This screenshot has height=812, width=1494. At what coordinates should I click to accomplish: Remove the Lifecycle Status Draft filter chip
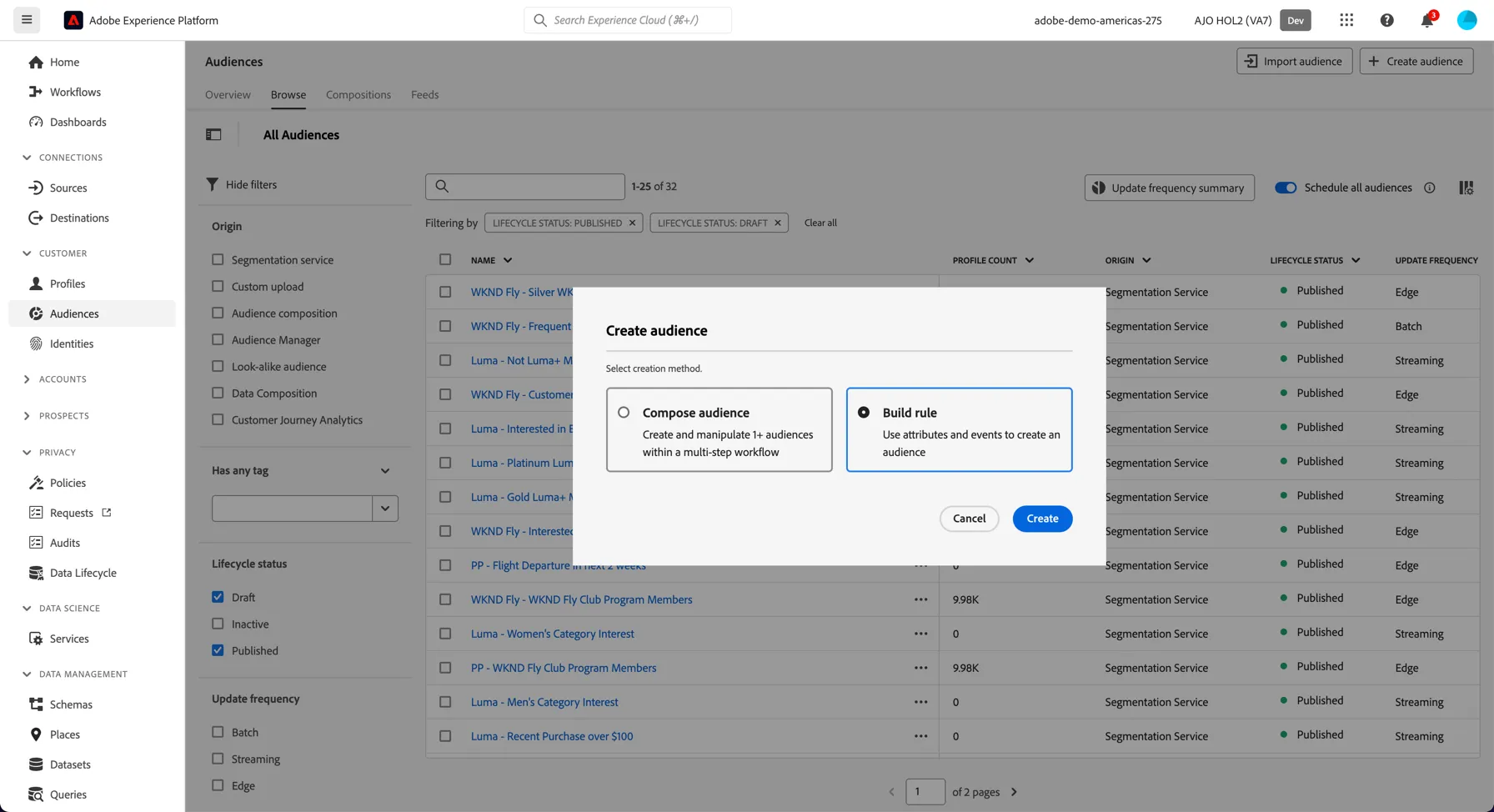[x=777, y=223]
